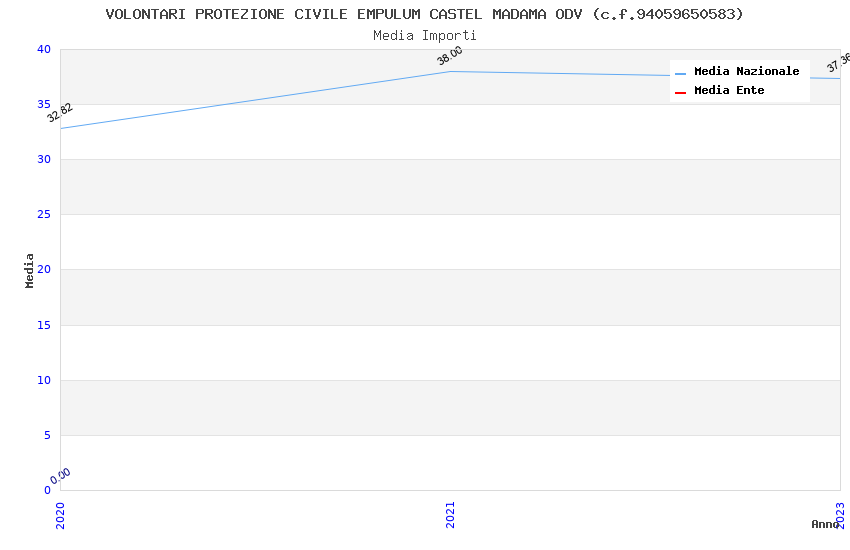Viewport: 850px width, 550px height.
Task: Click the 35 y-axis tick label
Action: 43,104
